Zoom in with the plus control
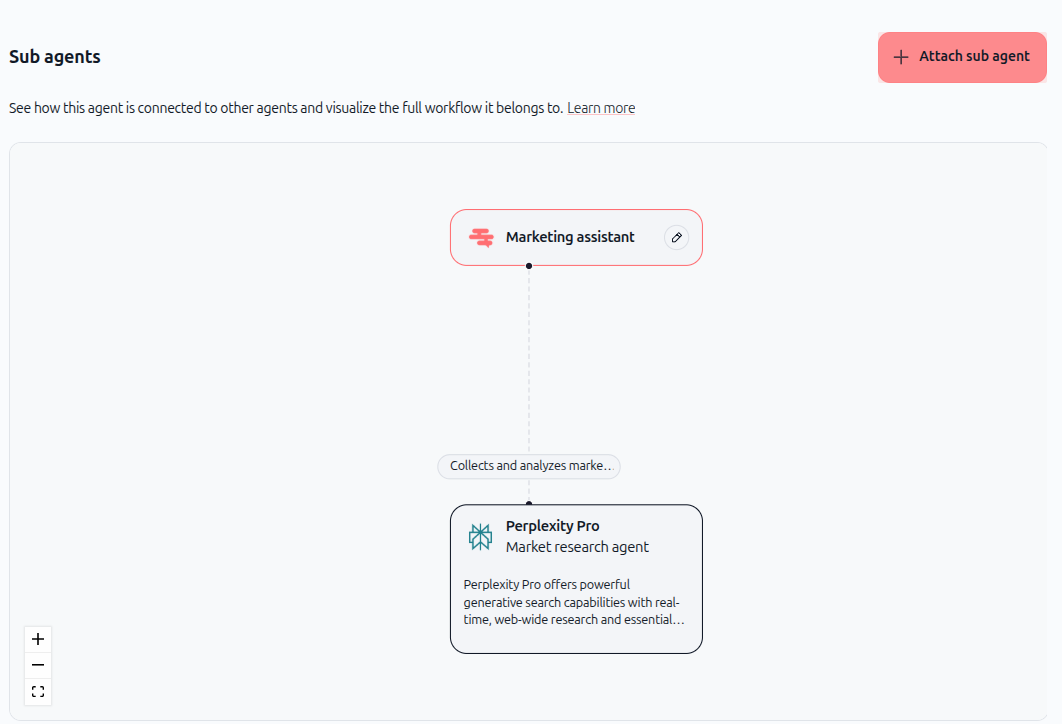This screenshot has width=1062, height=724. 38,639
